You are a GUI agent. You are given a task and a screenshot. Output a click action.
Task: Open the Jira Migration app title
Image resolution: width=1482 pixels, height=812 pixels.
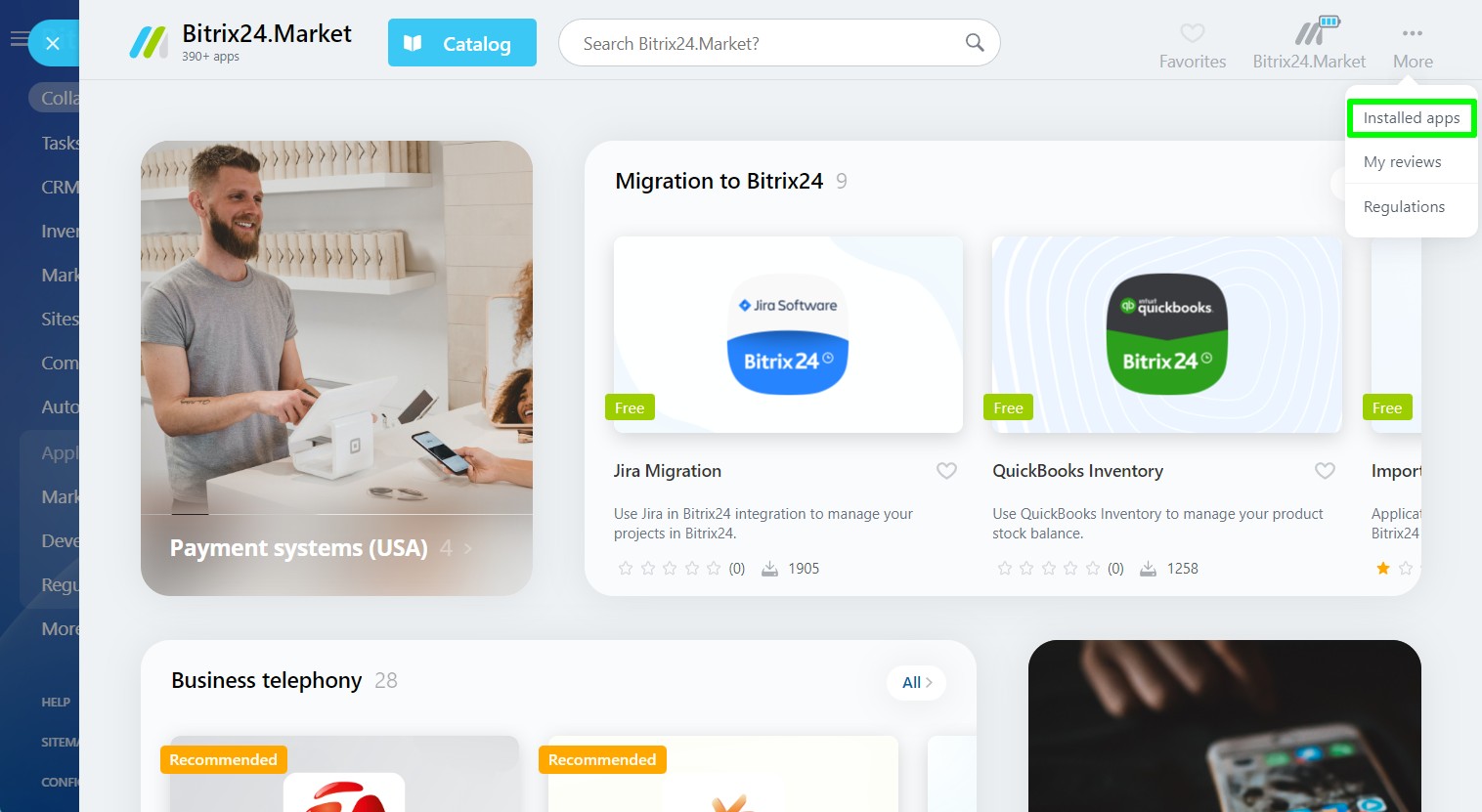coord(668,471)
